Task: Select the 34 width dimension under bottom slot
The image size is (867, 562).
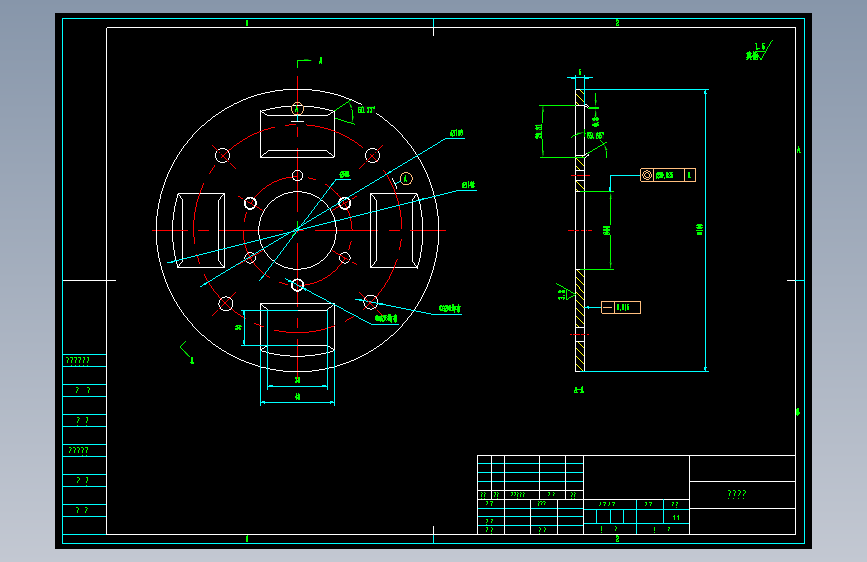Action: (x=297, y=380)
